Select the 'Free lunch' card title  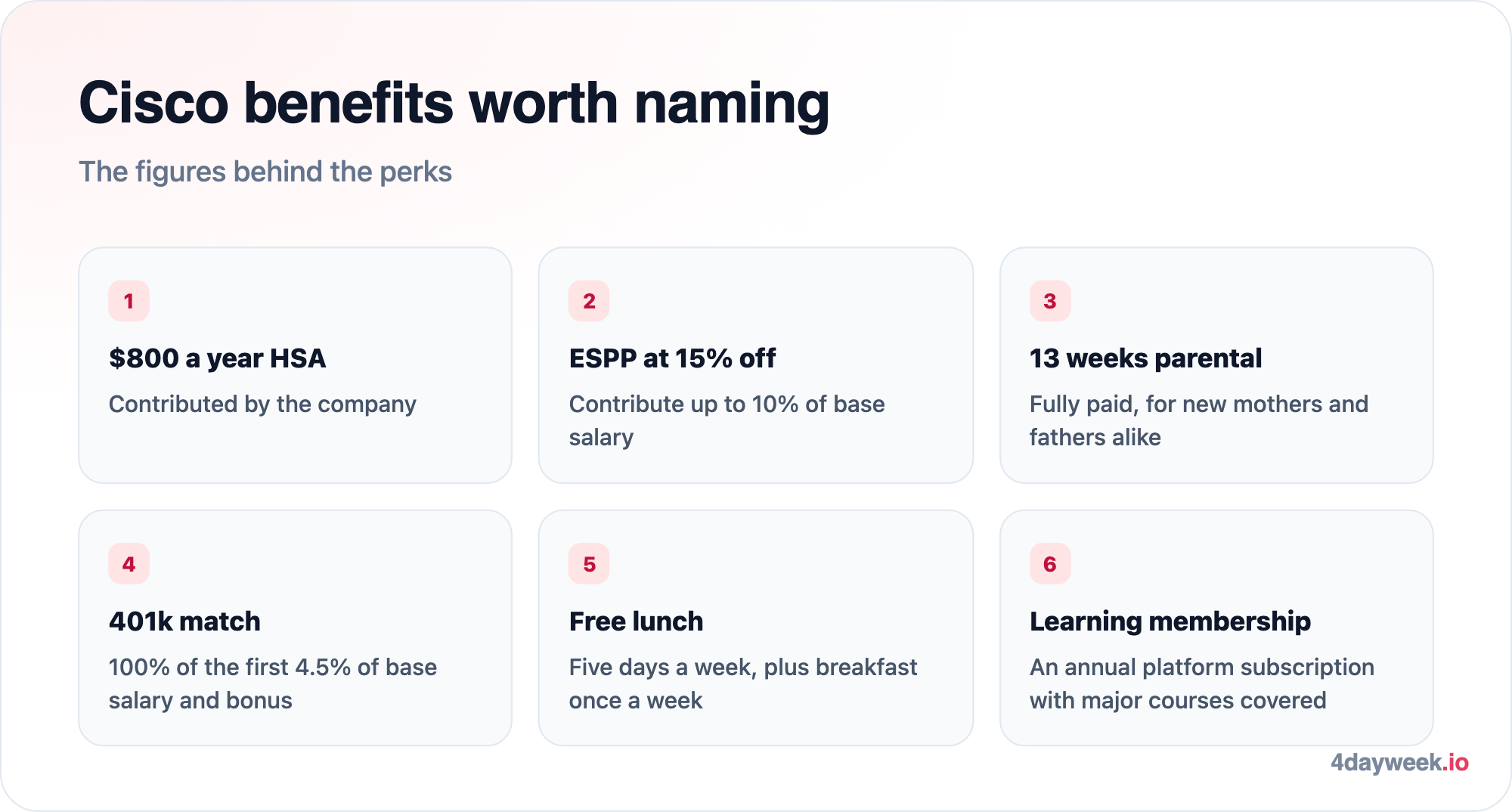(x=636, y=621)
